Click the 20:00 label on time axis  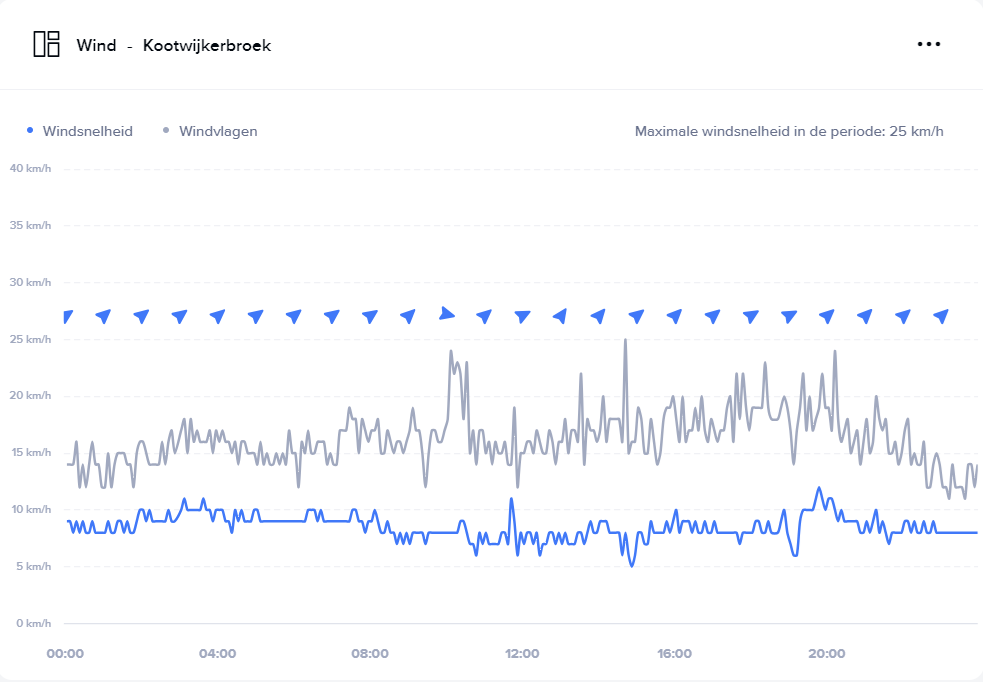[x=827, y=654]
